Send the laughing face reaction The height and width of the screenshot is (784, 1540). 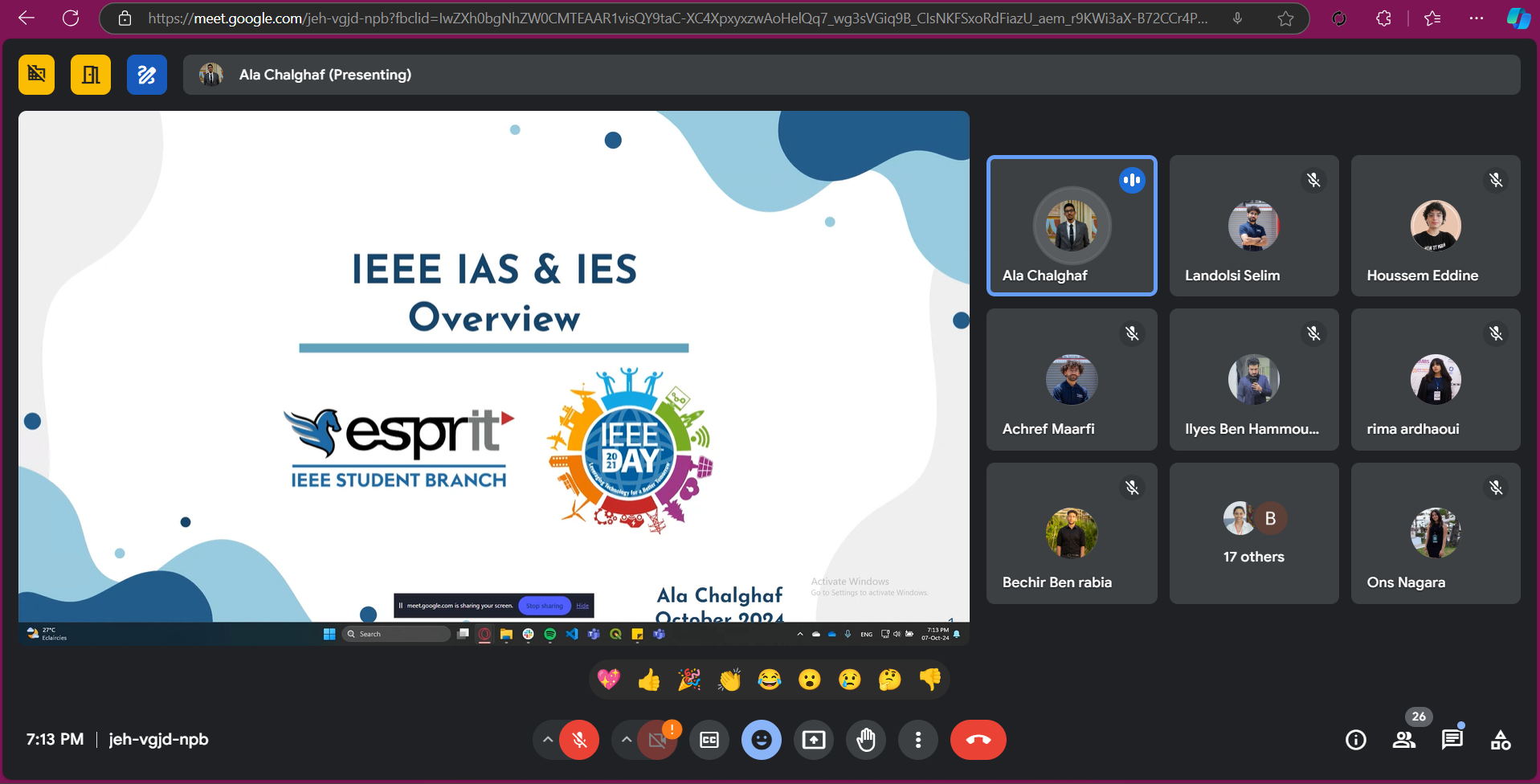click(770, 680)
